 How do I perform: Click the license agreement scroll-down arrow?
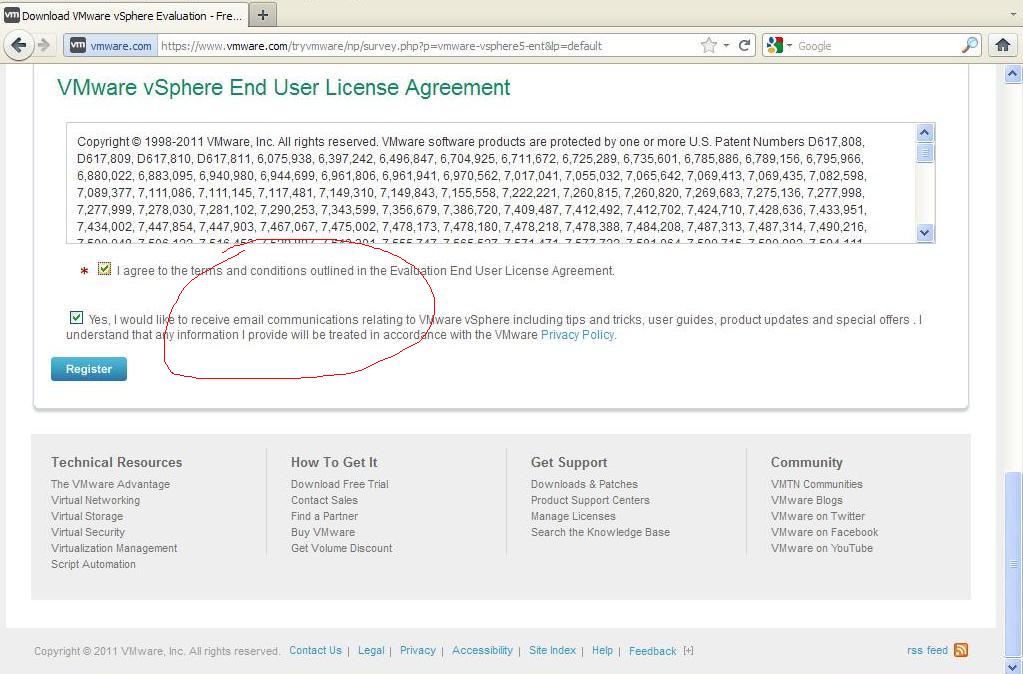925,232
